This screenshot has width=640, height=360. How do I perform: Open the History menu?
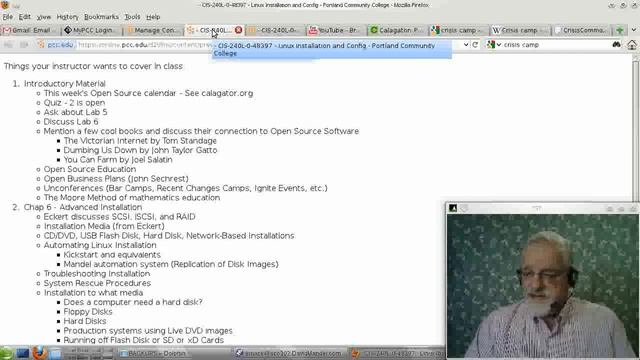pos(67,17)
